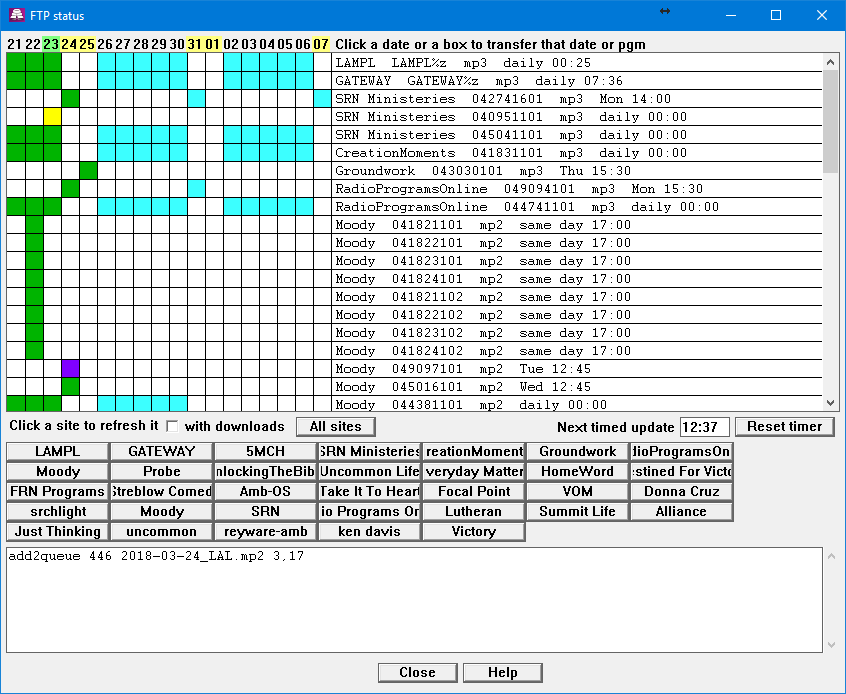Select the Groundwork 043030101 row
The image size is (846, 694).
point(577,171)
